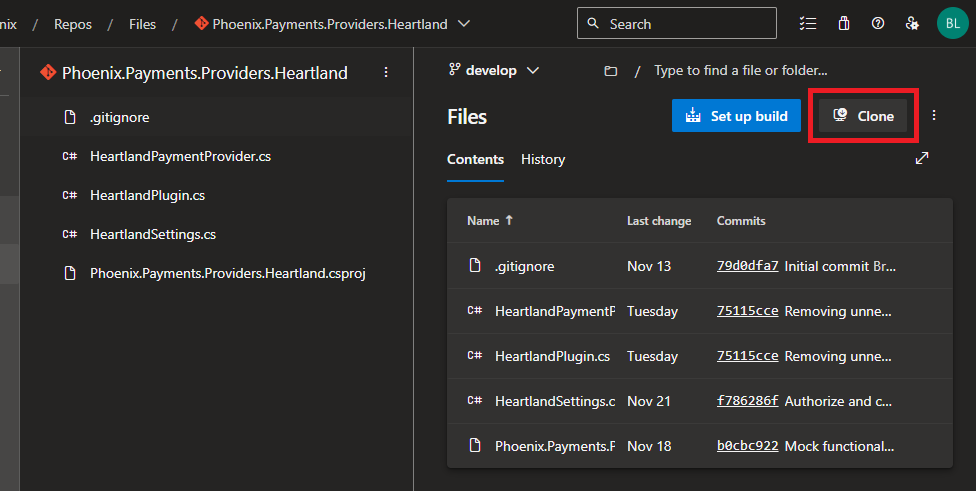Open commit 75115cce on the HeartlandPlugin.cs row

pyautogui.click(x=747, y=356)
